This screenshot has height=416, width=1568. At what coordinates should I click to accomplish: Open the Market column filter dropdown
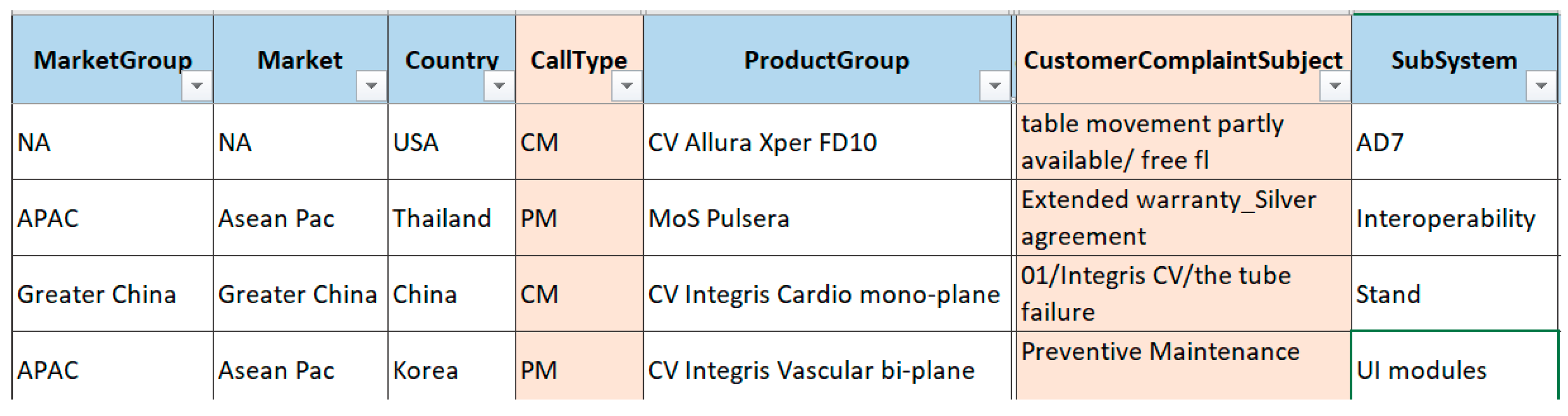371,86
